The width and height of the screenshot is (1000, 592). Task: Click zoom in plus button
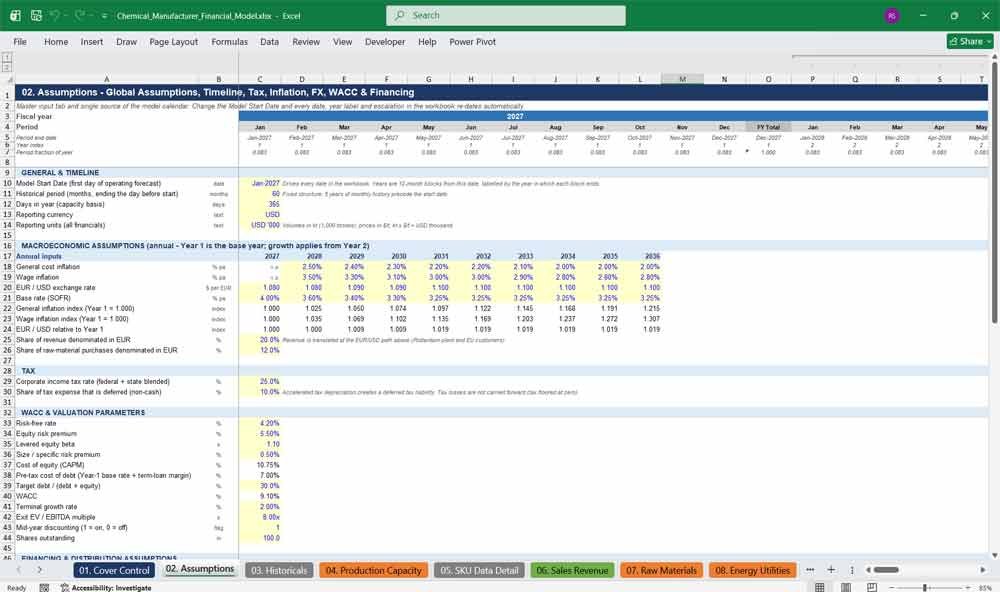[x=967, y=587]
